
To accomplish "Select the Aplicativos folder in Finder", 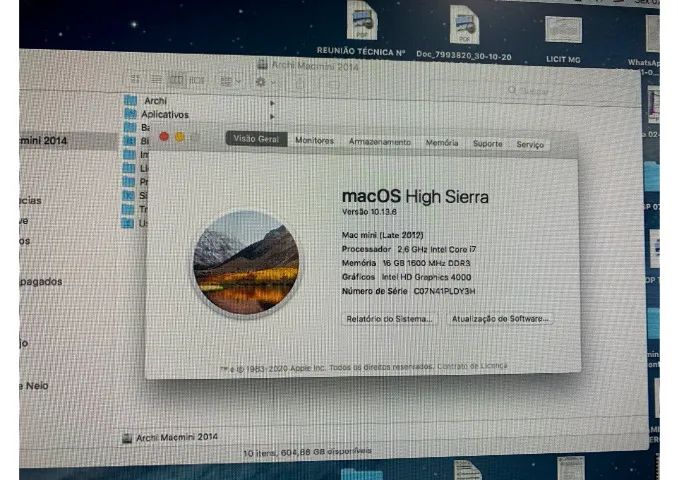I will tap(165, 115).
